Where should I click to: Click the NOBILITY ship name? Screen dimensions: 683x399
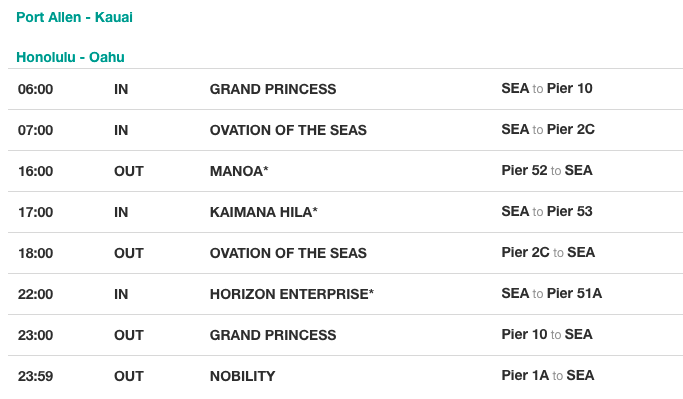point(242,376)
